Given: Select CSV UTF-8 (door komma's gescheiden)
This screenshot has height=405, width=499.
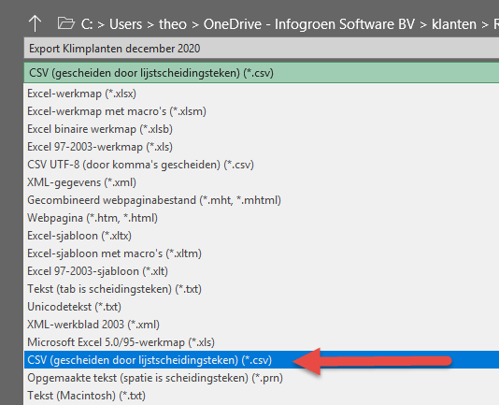Looking at the screenshot, I should tap(261, 165).
